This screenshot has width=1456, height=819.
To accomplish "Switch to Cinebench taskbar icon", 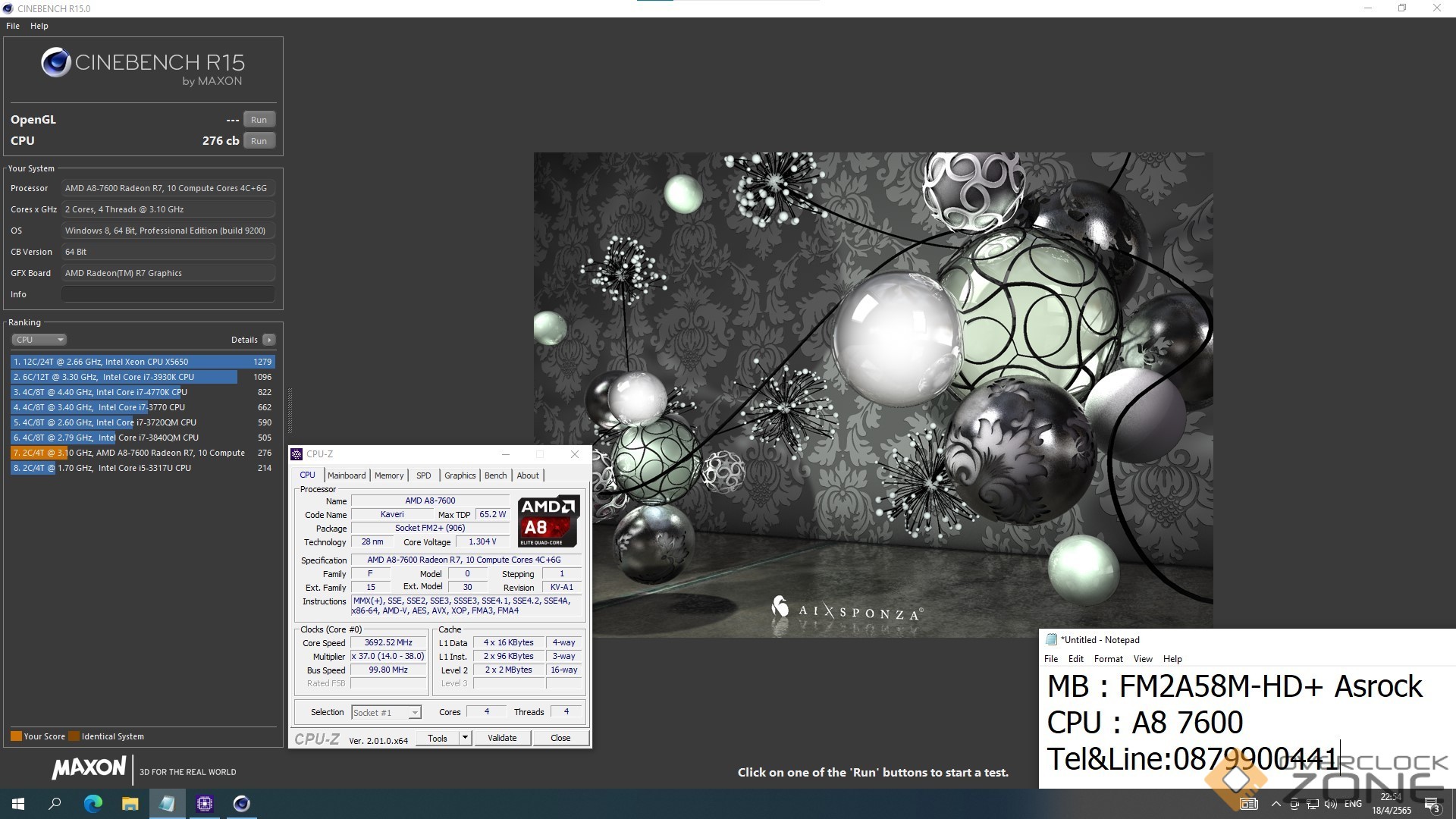I will tap(242, 804).
